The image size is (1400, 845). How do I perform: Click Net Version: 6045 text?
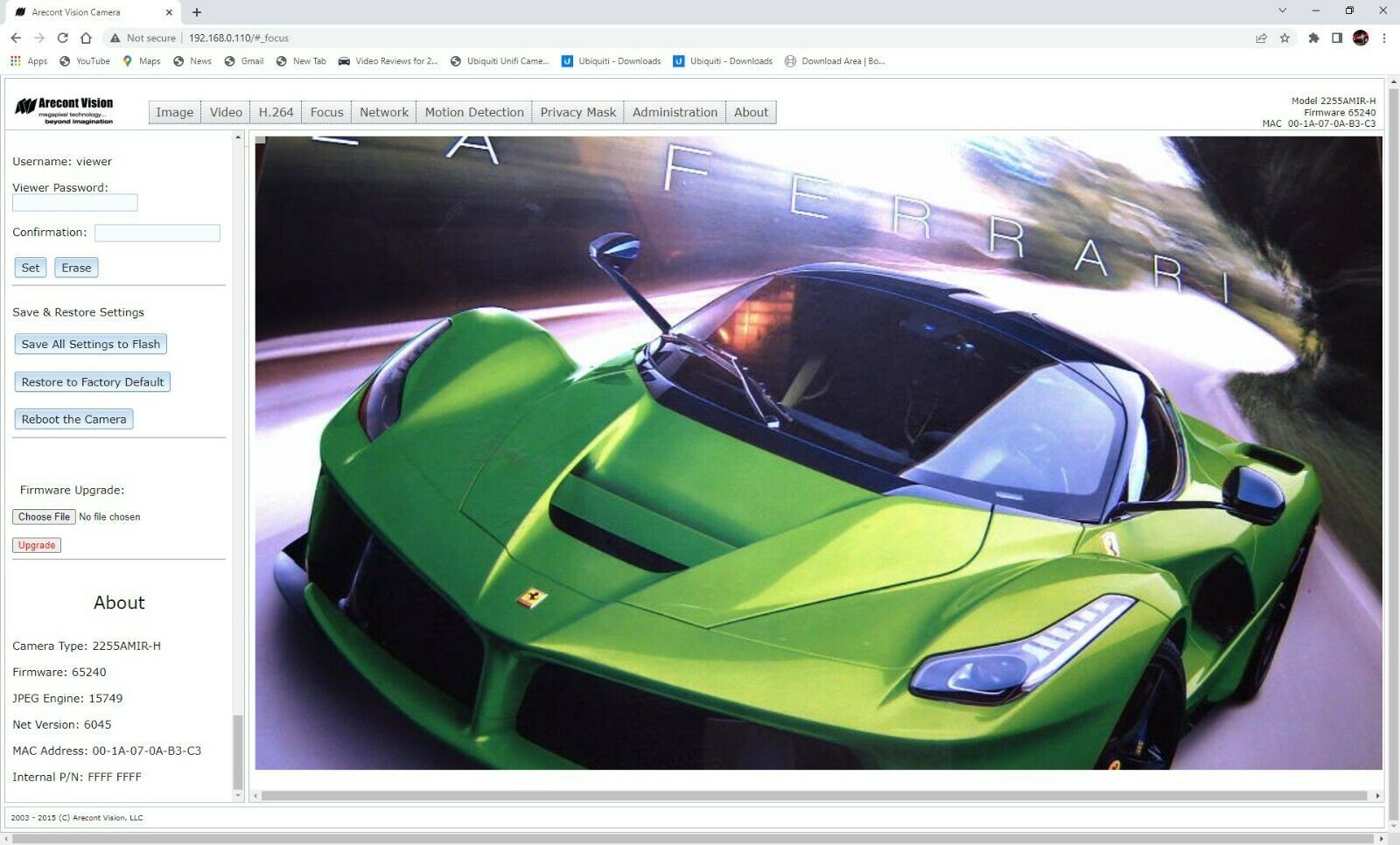[x=62, y=724]
